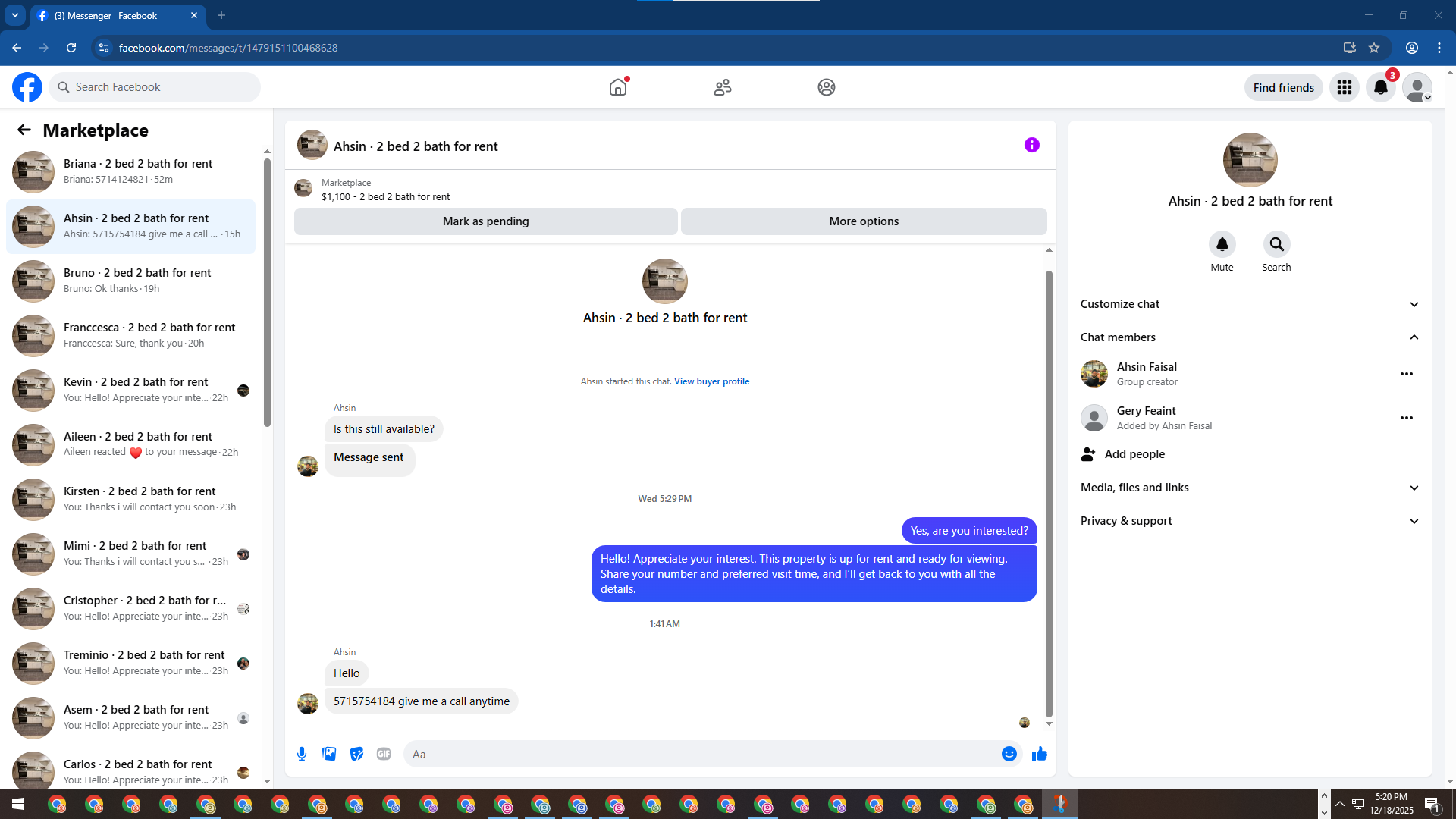This screenshot has width=1456, height=819.
Task: Go to Home feed icon
Action: click(x=618, y=87)
